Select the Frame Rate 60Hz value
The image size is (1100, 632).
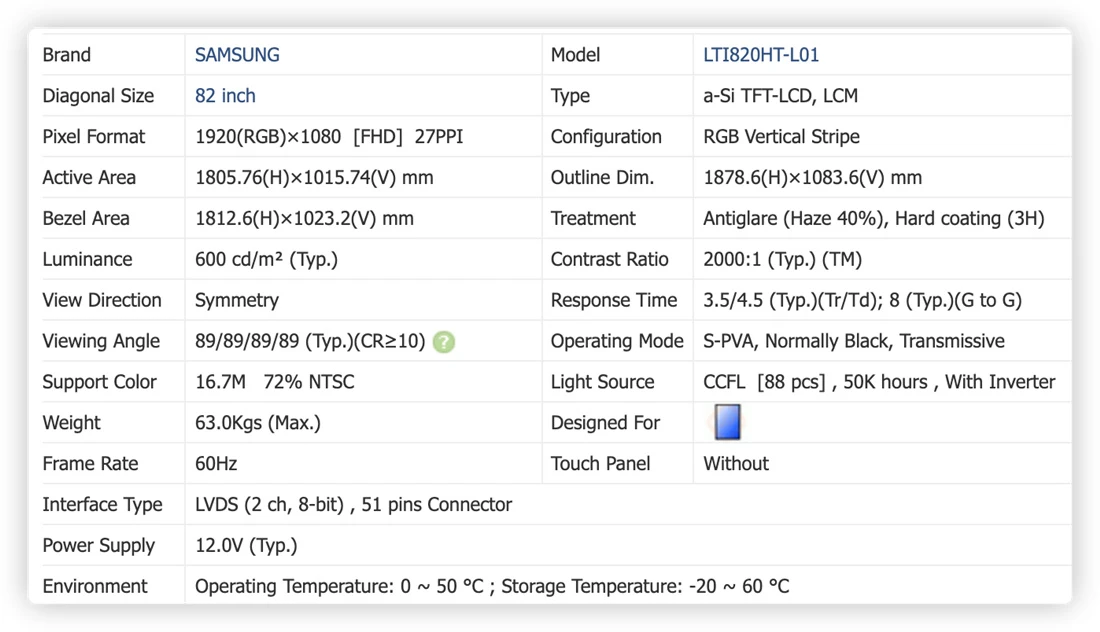(x=216, y=464)
